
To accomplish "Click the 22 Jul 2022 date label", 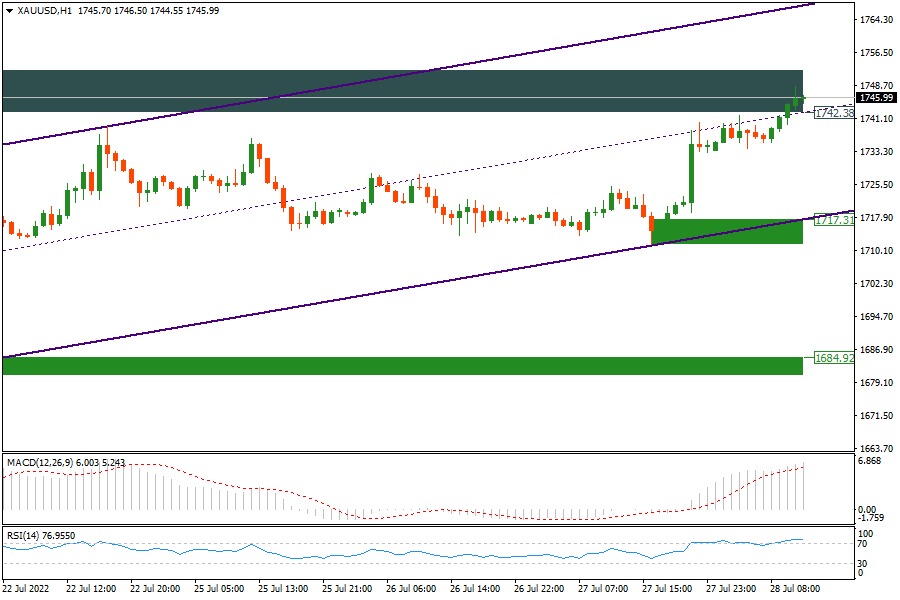I will 28,589.
